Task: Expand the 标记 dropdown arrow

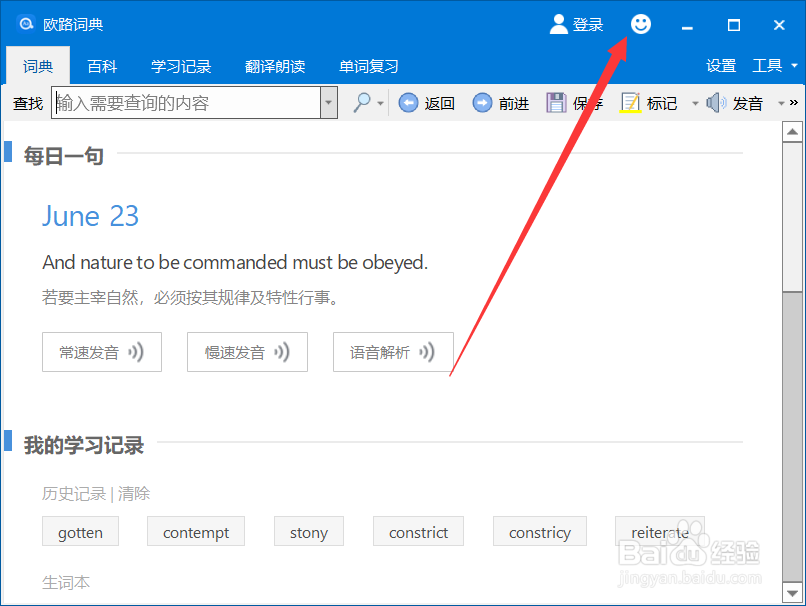Action: (x=695, y=103)
